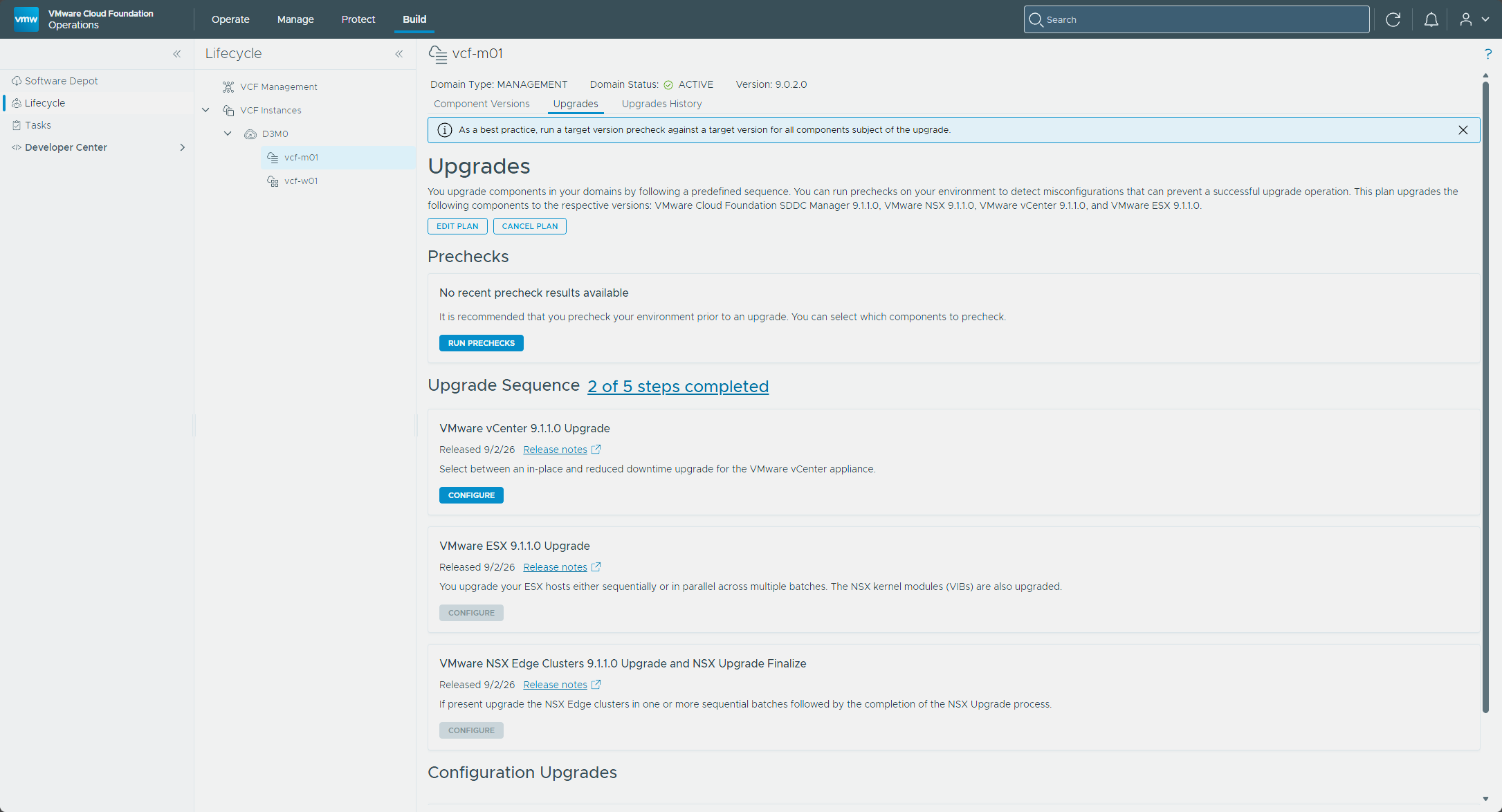Click the search magnifier icon
Viewport: 1502px width, 812px height.
pyautogui.click(x=1036, y=19)
